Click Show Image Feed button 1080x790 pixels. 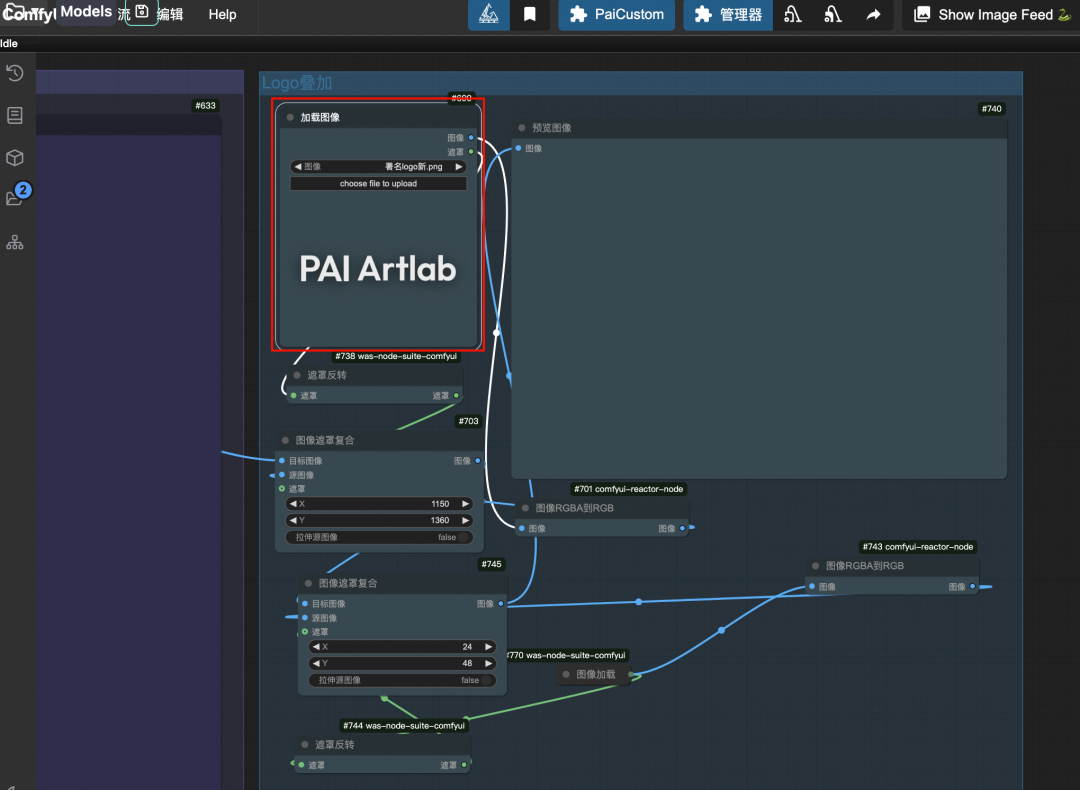pos(991,14)
